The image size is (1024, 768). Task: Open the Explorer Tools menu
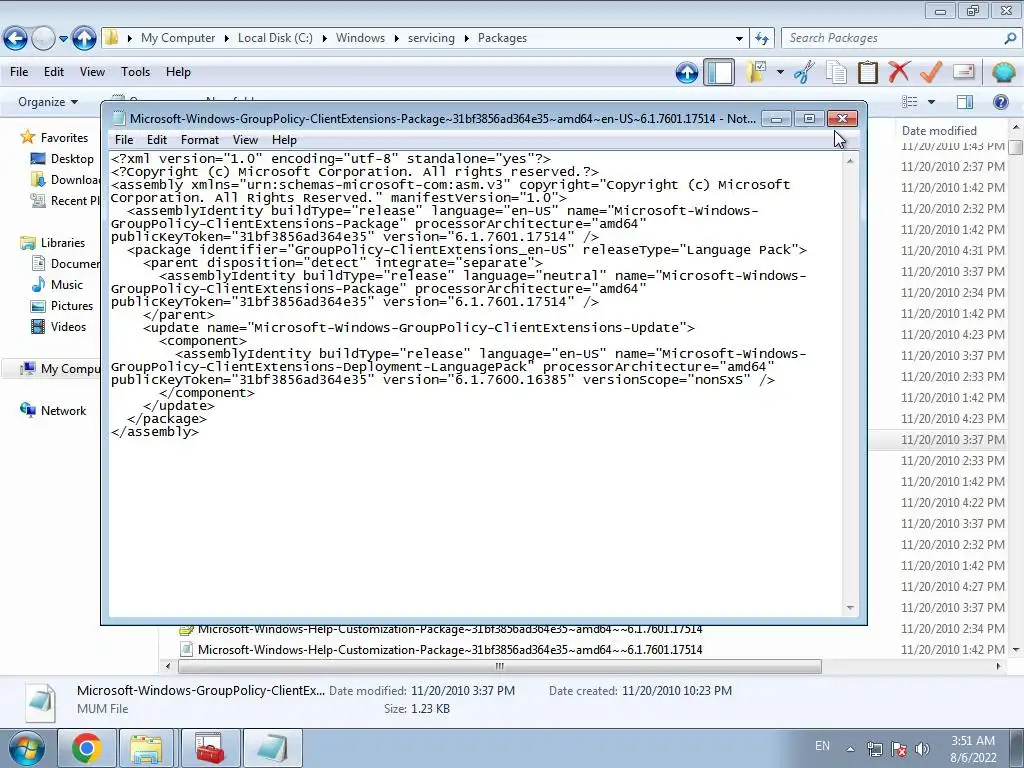(x=135, y=72)
